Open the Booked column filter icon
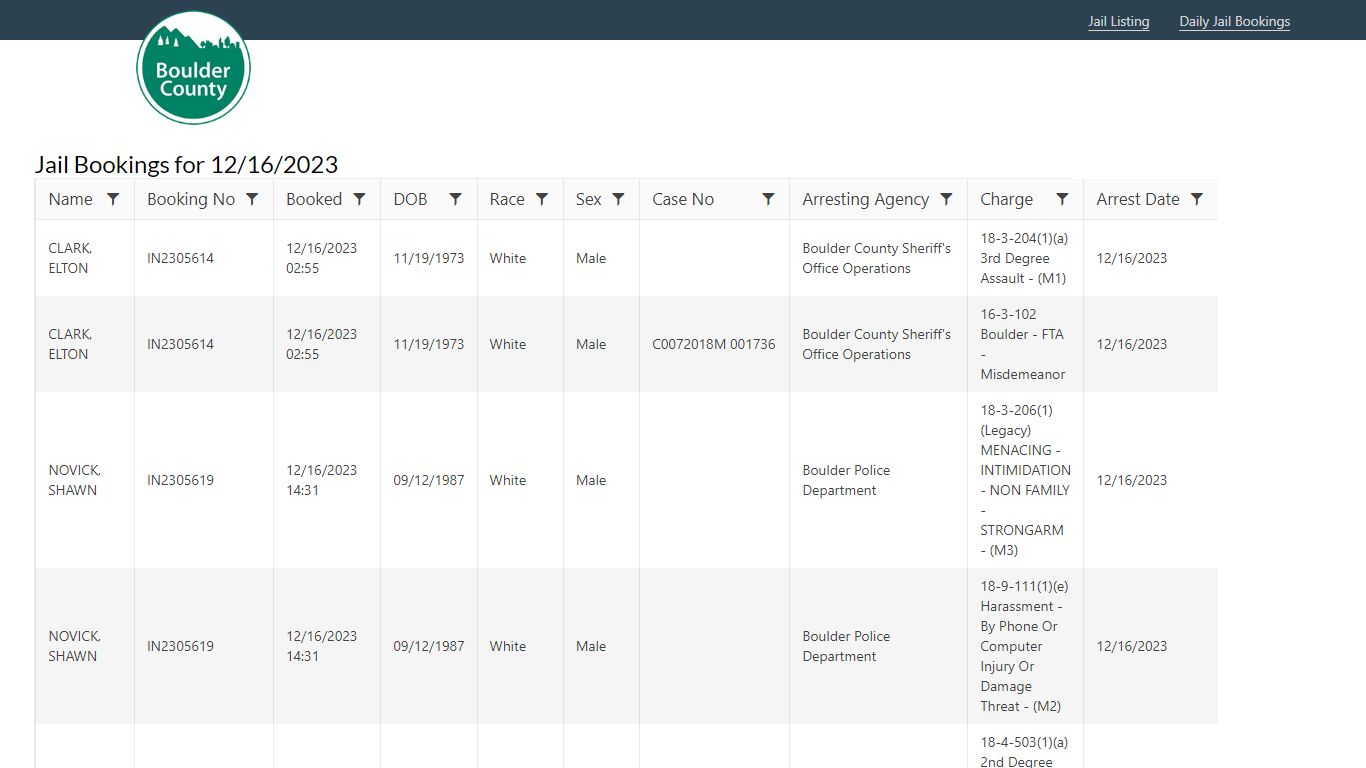The image size is (1366, 768). 359,199
